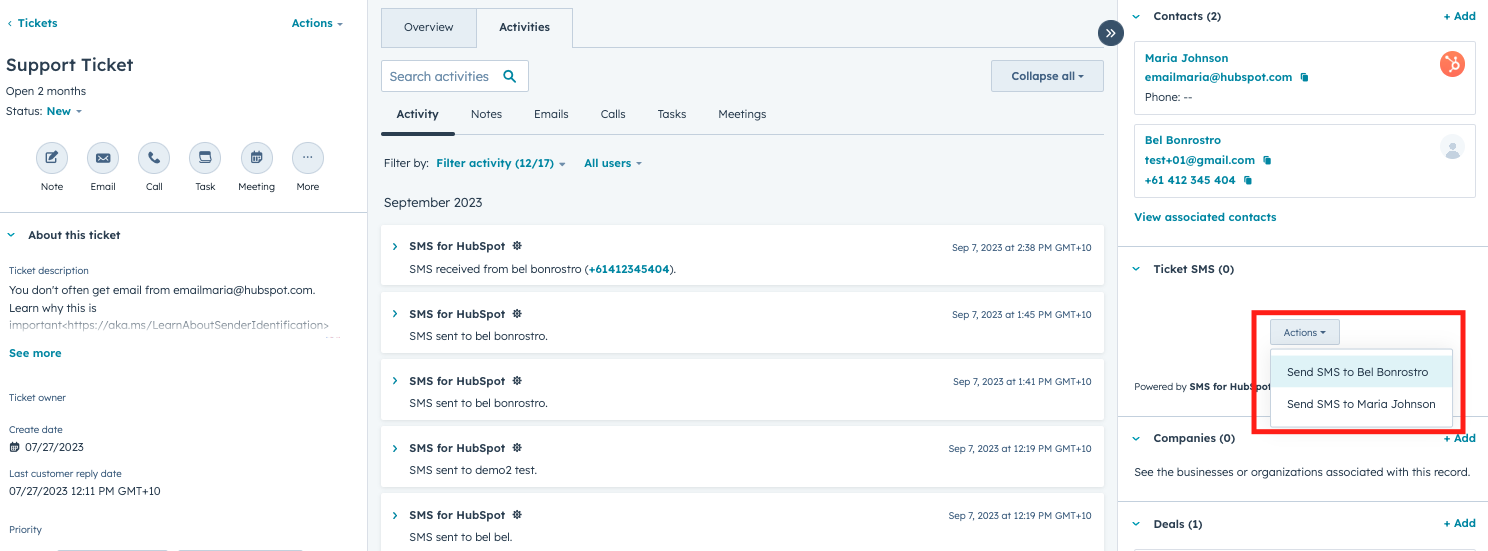This screenshot has width=1488, height=551.
Task: Open the ticket Actions dropdown at top left
Action: 317,23
